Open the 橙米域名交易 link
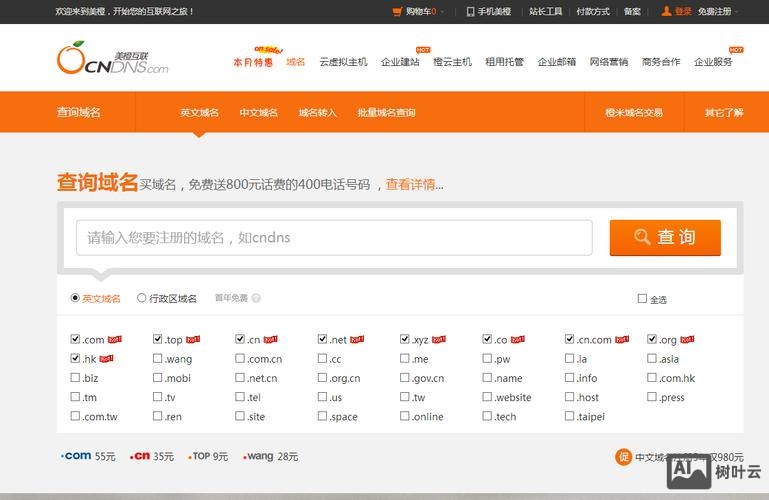 [x=634, y=113]
